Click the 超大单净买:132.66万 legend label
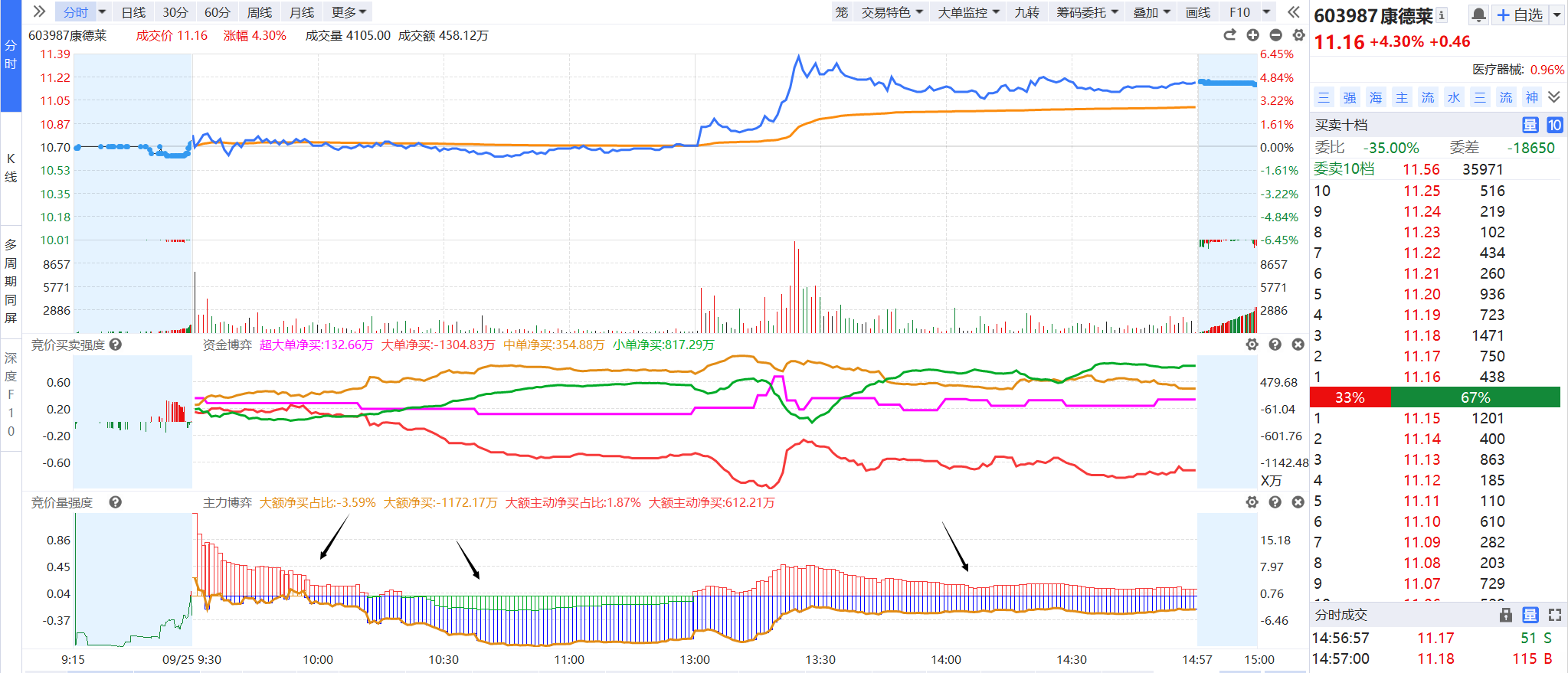The image size is (1568, 673). (x=316, y=345)
